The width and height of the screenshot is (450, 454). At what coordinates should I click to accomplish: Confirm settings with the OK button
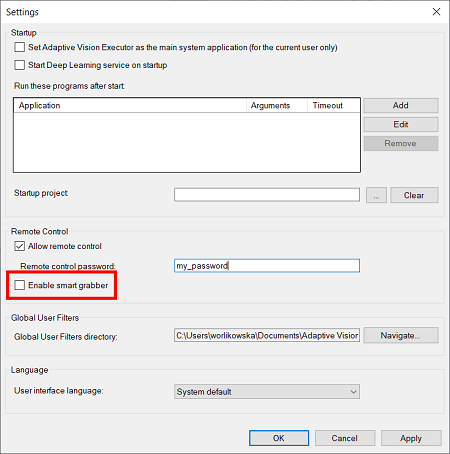pos(279,438)
